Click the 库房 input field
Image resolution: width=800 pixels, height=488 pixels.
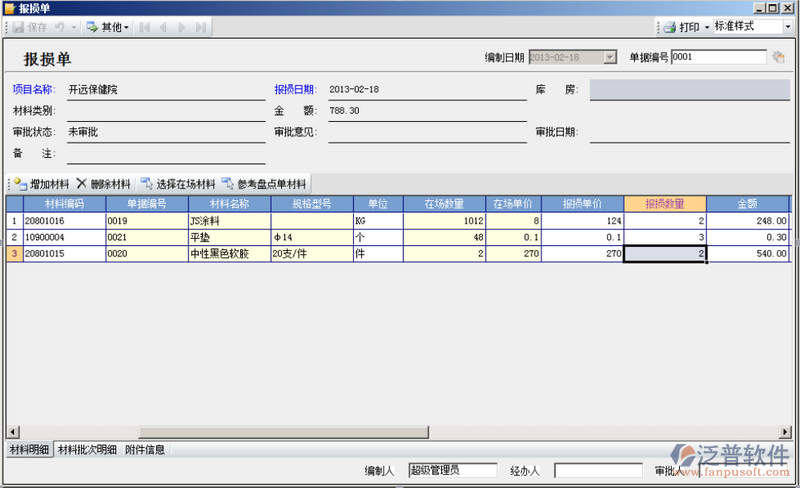click(x=690, y=90)
